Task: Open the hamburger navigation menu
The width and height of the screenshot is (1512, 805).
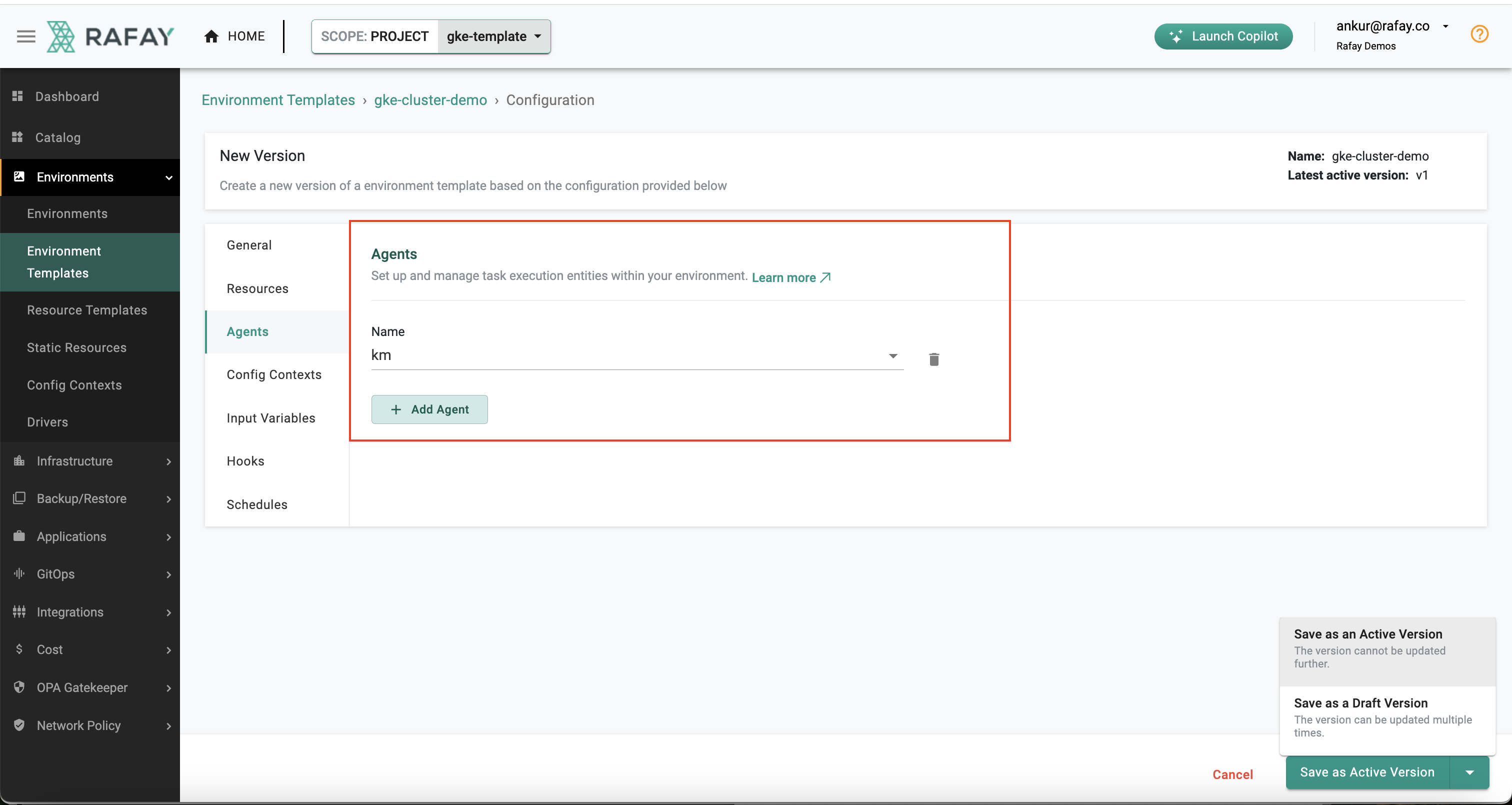Action: tap(26, 36)
